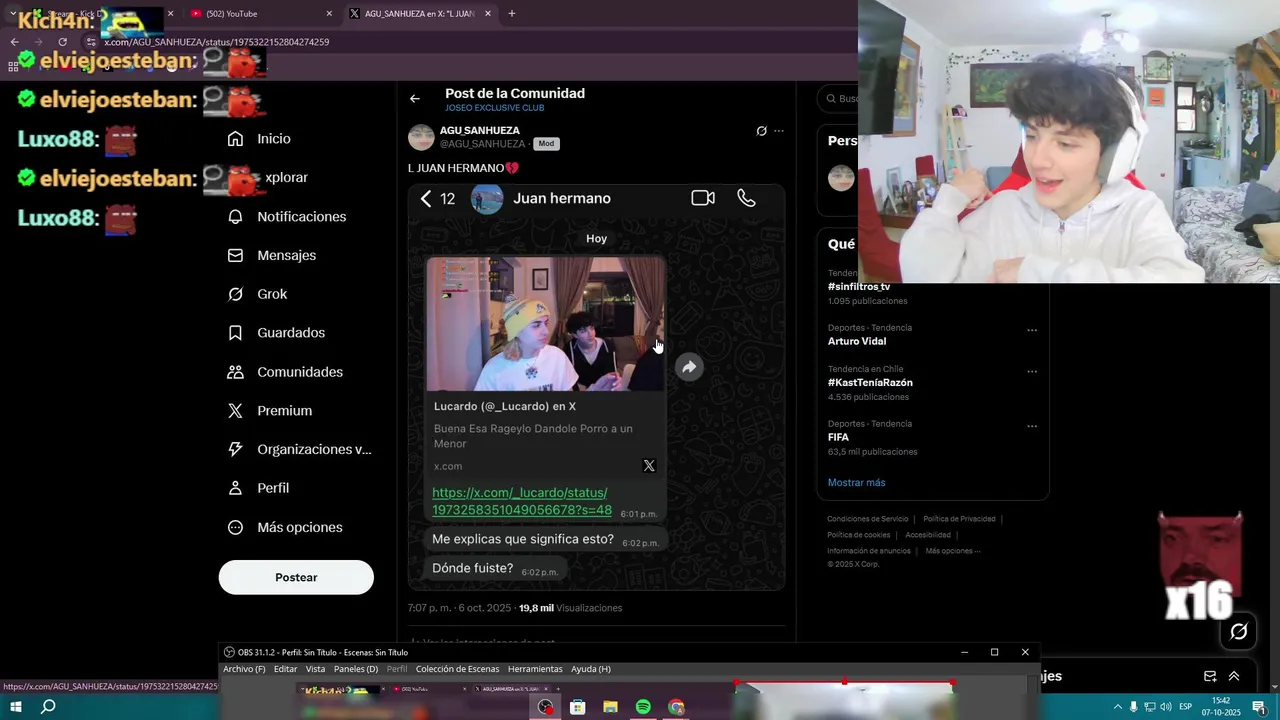Open Chrome from taskbar

pos(677,707)
